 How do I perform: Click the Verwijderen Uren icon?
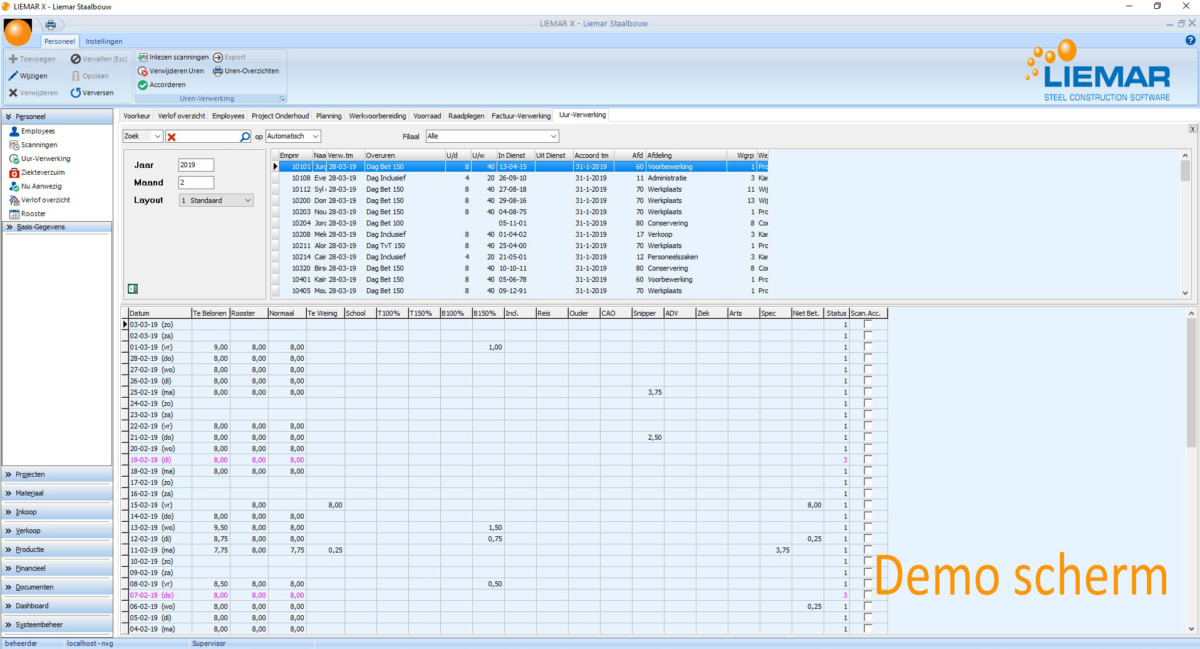pos(143,71)
